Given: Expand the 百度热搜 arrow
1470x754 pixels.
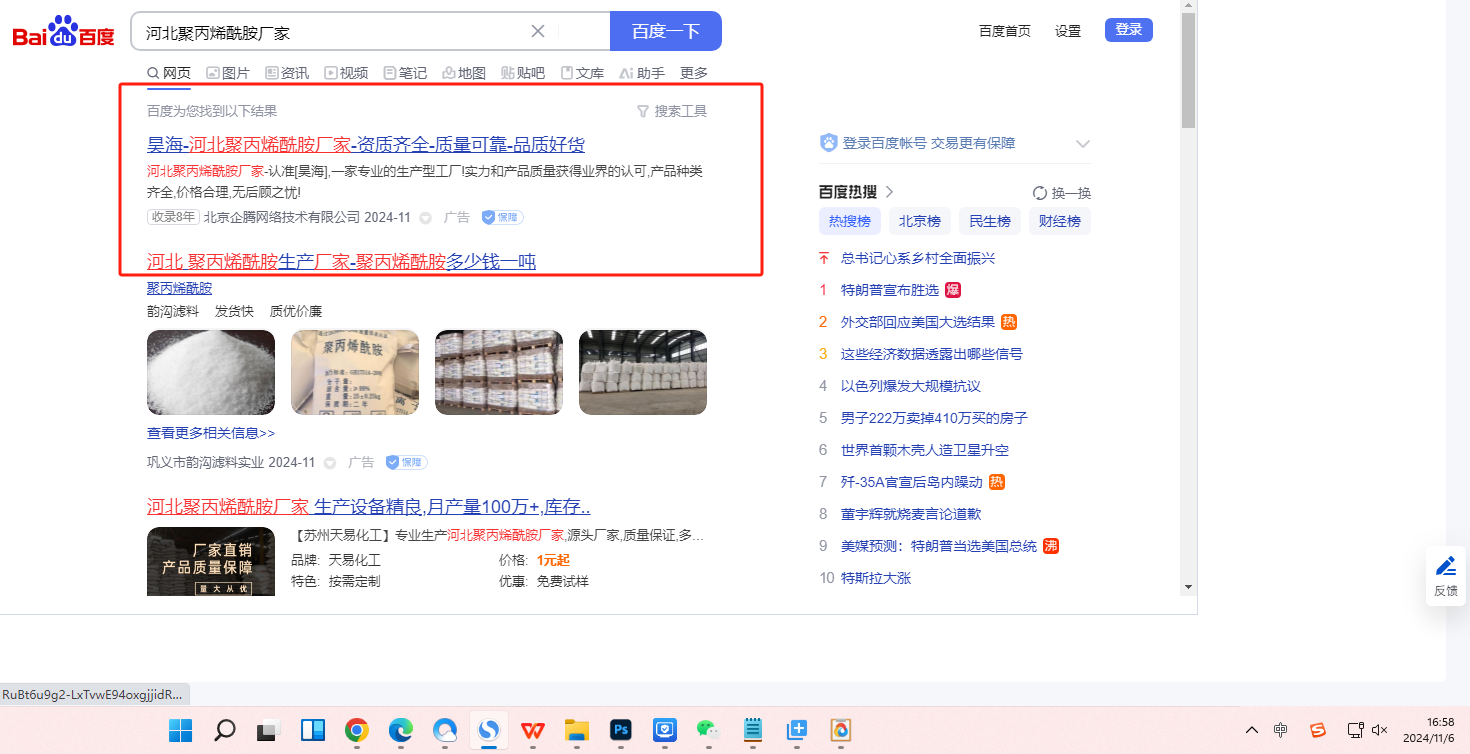Looking at the screenshot, I should [889, 192].
